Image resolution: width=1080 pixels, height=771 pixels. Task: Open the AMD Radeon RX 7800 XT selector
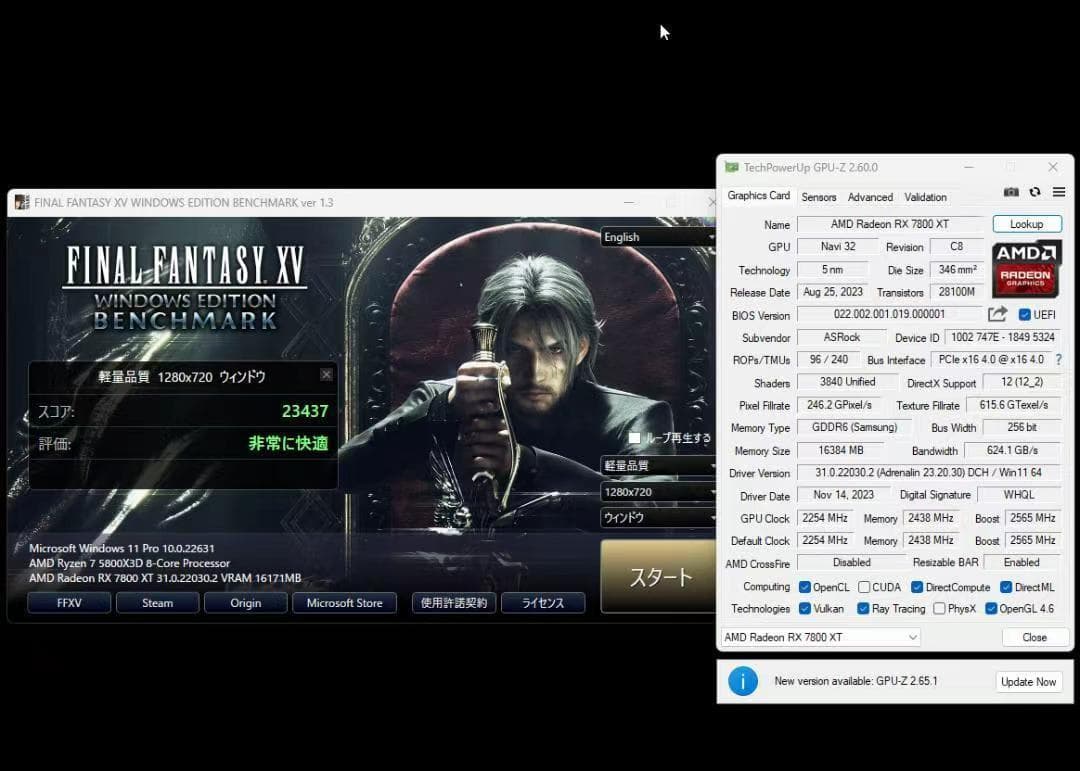(x=820, y=637)
